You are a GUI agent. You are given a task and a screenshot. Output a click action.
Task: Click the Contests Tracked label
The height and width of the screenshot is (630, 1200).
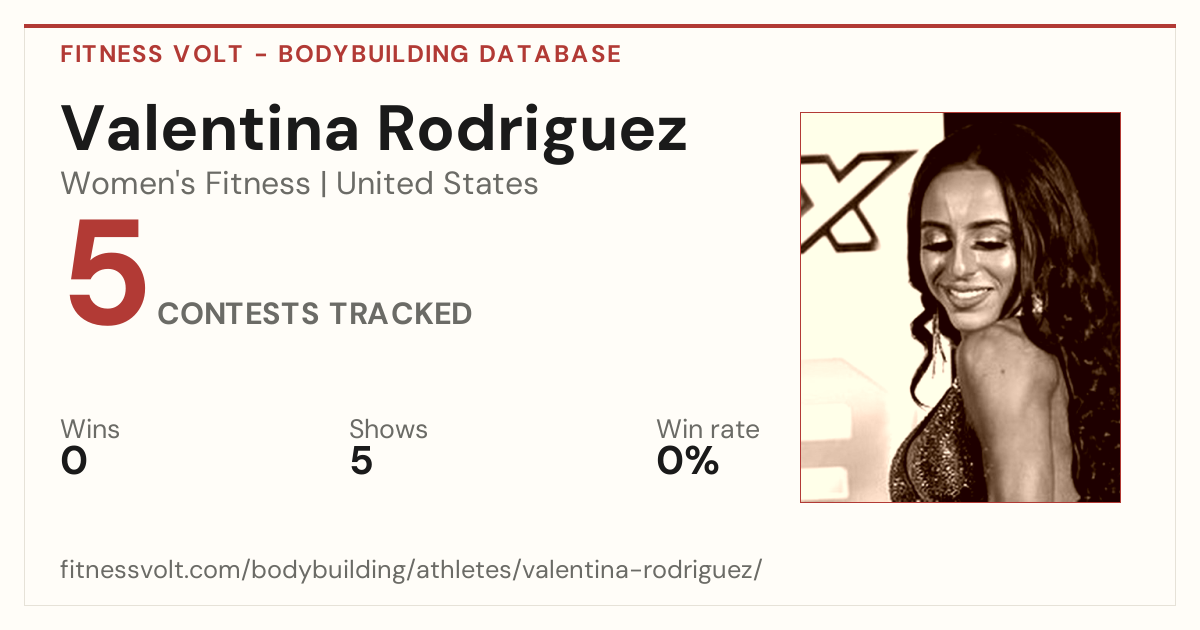[x=315, y=314]
